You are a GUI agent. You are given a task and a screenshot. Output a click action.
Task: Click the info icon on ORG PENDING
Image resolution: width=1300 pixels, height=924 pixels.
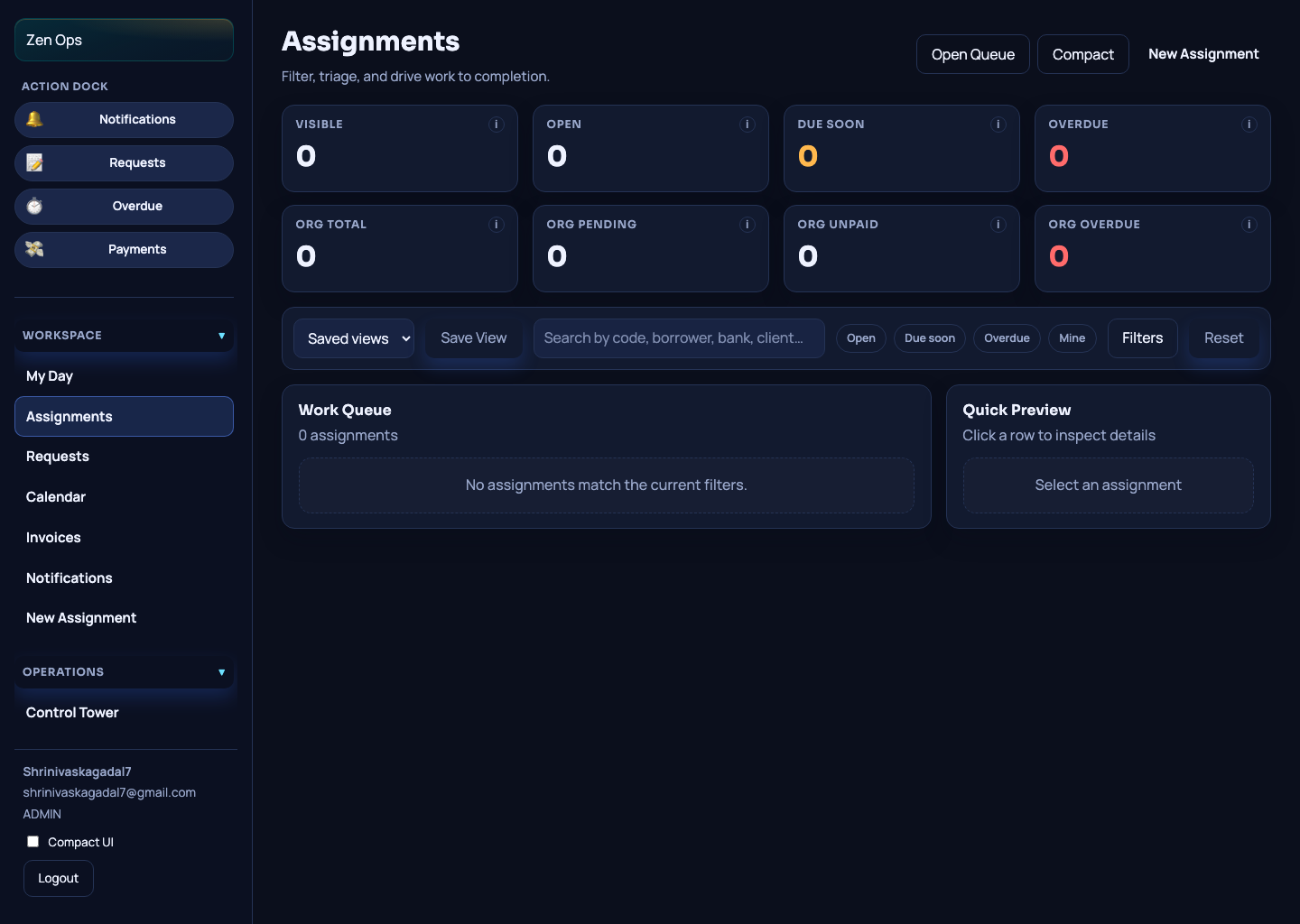tap(747, 225)
